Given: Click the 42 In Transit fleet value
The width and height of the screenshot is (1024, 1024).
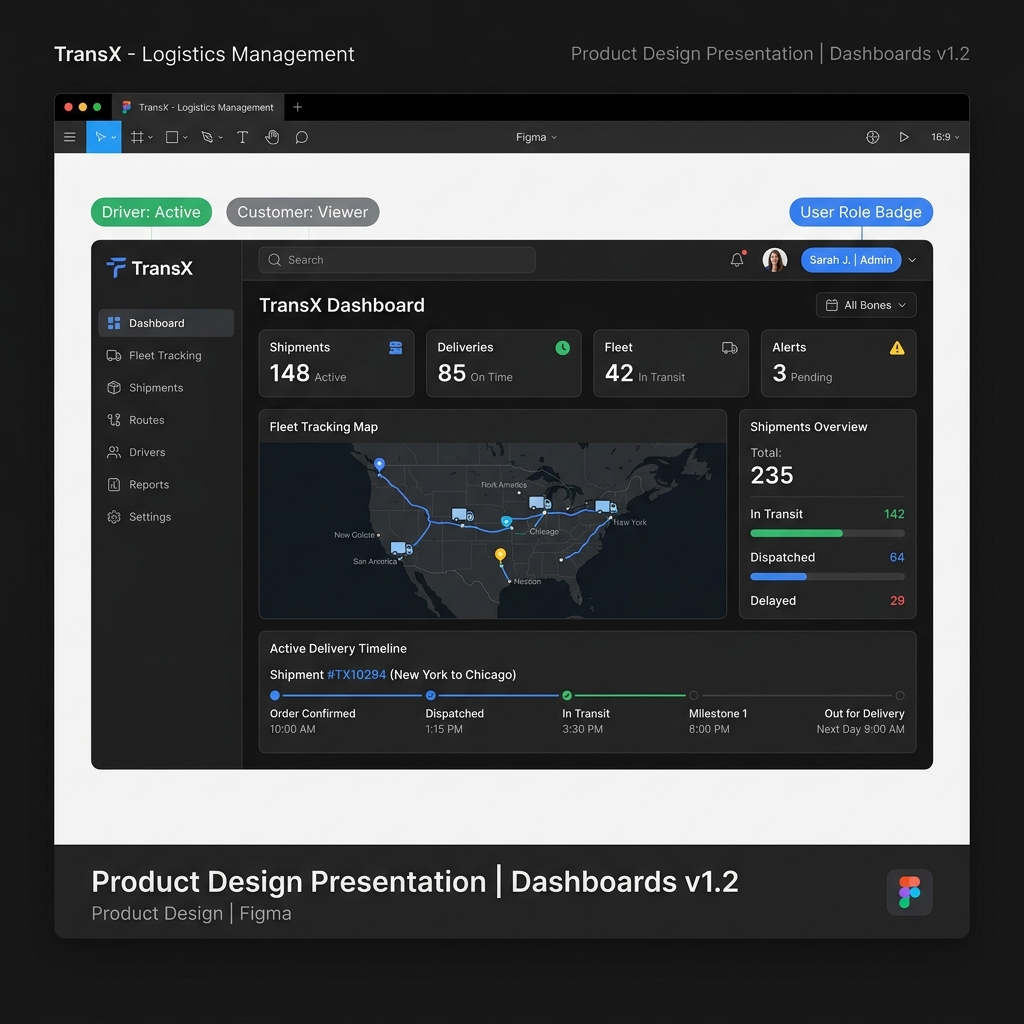Looking at the screenshot, I should (x=645, y=374).
